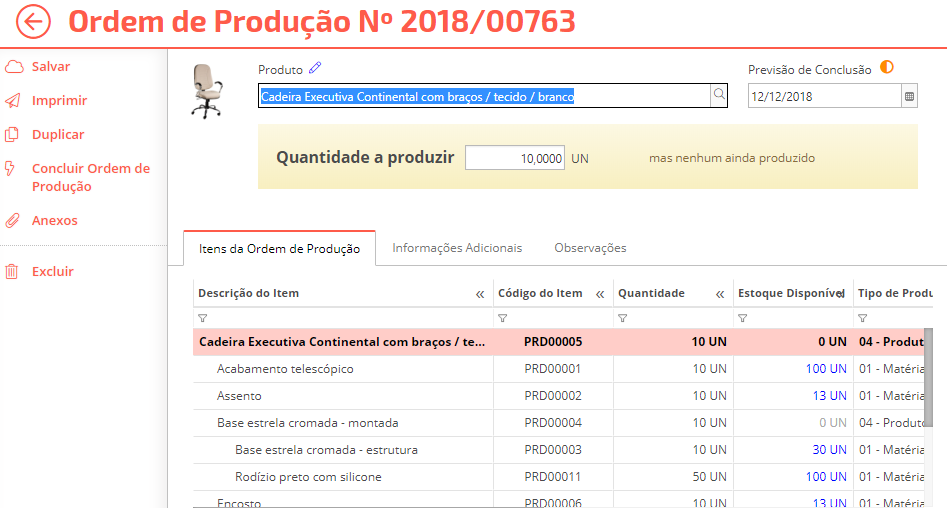Click half-circle status icon beside Previsão de Conclusão
Image resolution: width=947 pixels, height=508 pixels.
coord(886,68)
